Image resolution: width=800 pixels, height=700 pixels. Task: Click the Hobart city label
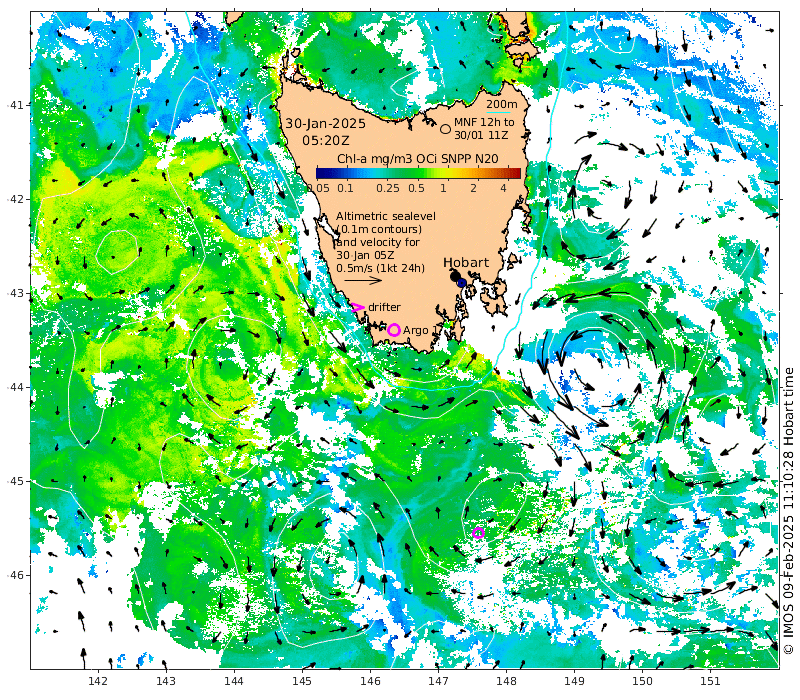[x=466, y=262]
